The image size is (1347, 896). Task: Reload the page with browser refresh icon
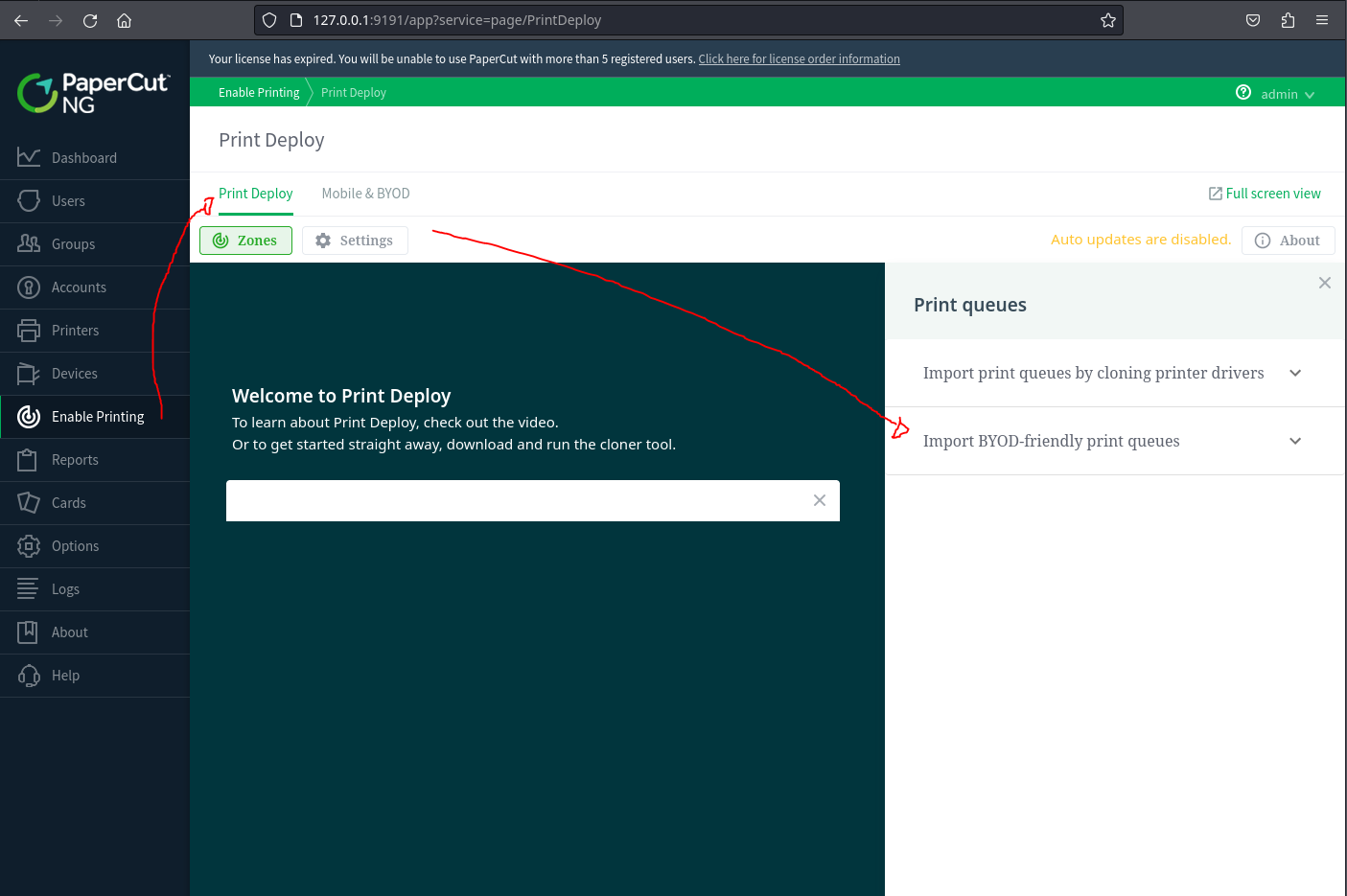click(90, 20)
